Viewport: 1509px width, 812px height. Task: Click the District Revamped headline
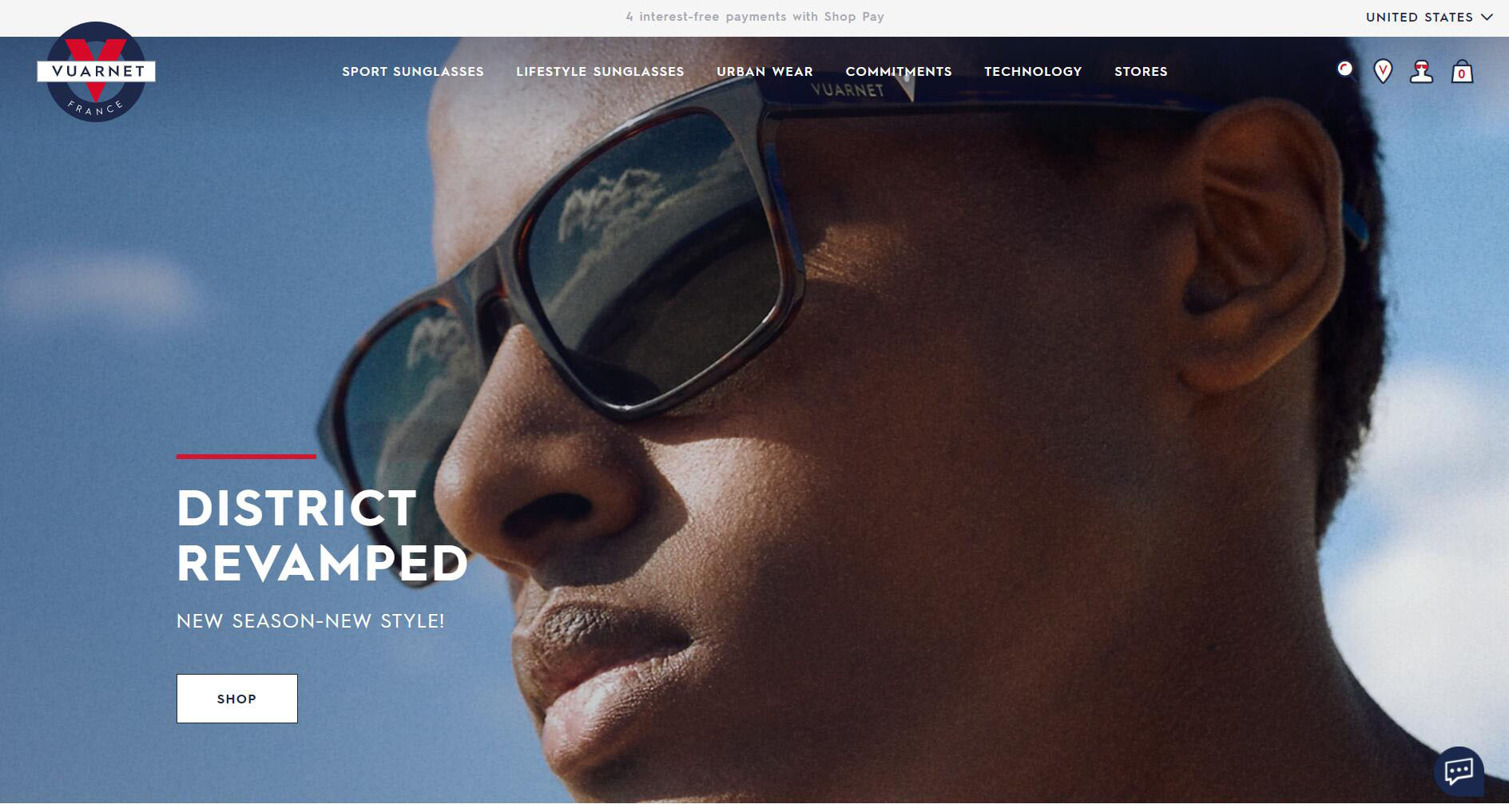click(x=322, y=536)
